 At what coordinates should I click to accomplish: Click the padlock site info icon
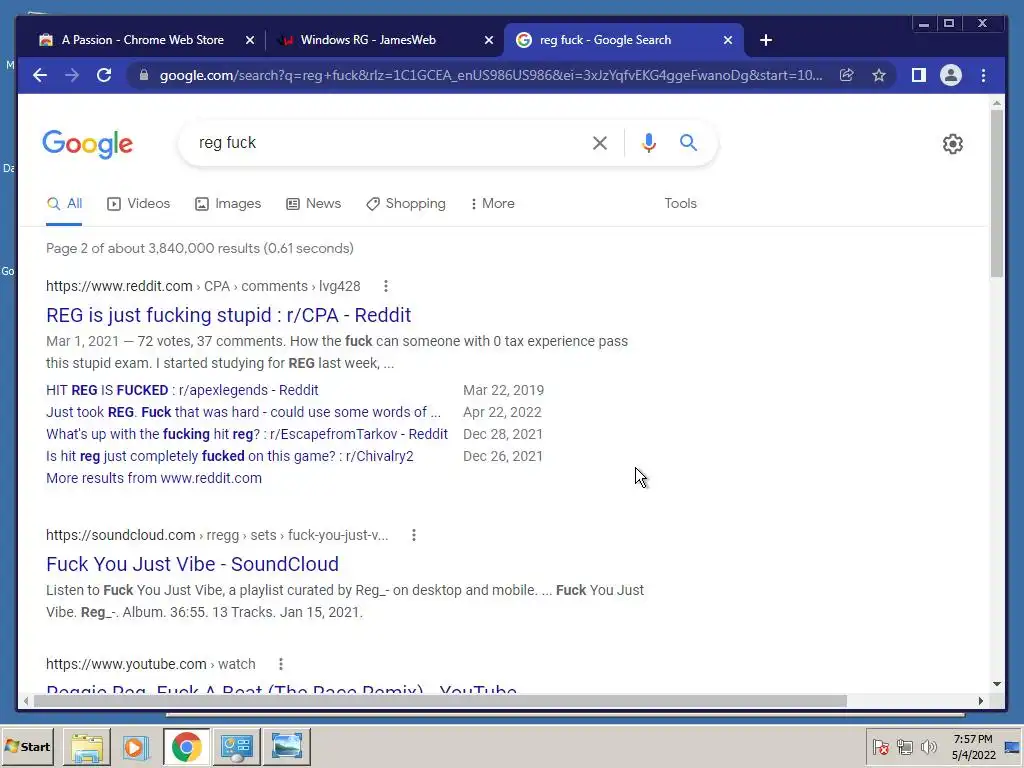[x=144, y=75]
